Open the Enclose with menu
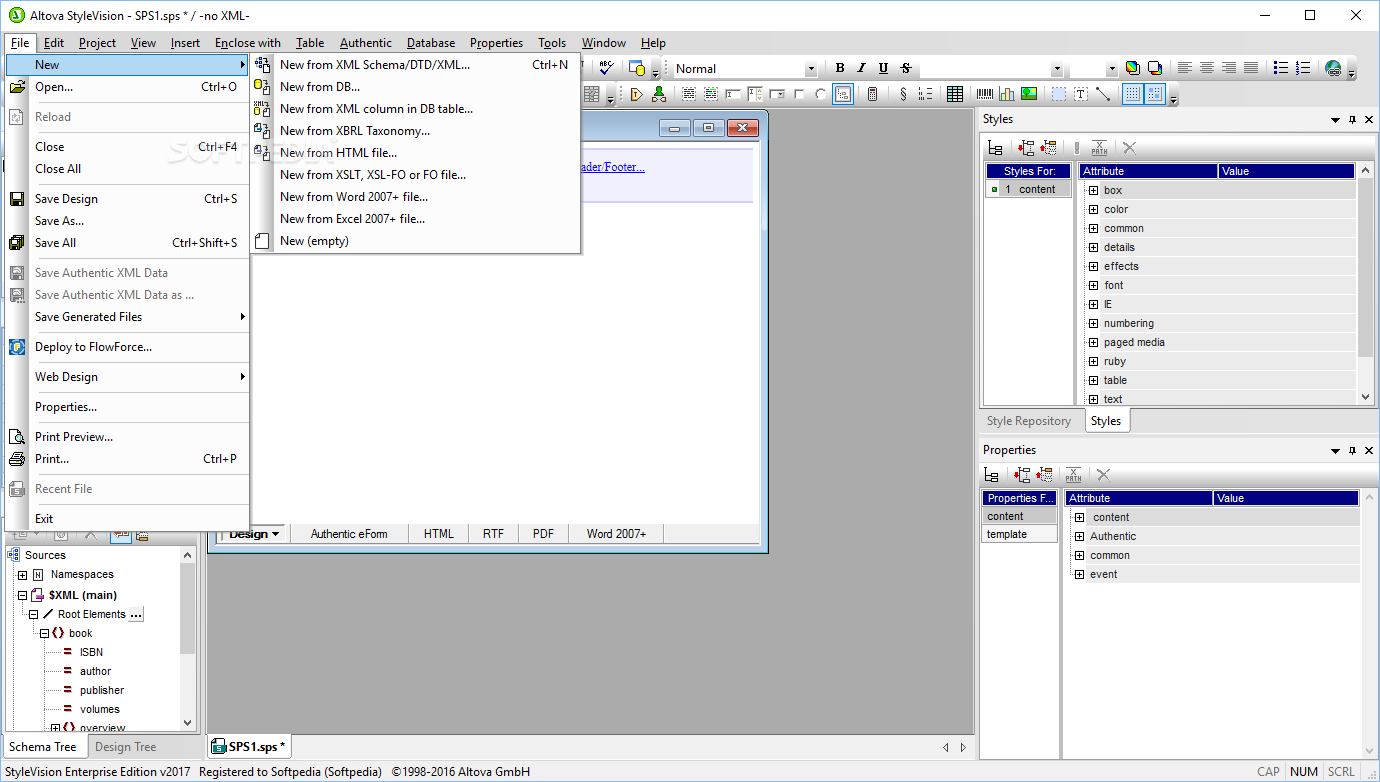 tap(248, 43)
